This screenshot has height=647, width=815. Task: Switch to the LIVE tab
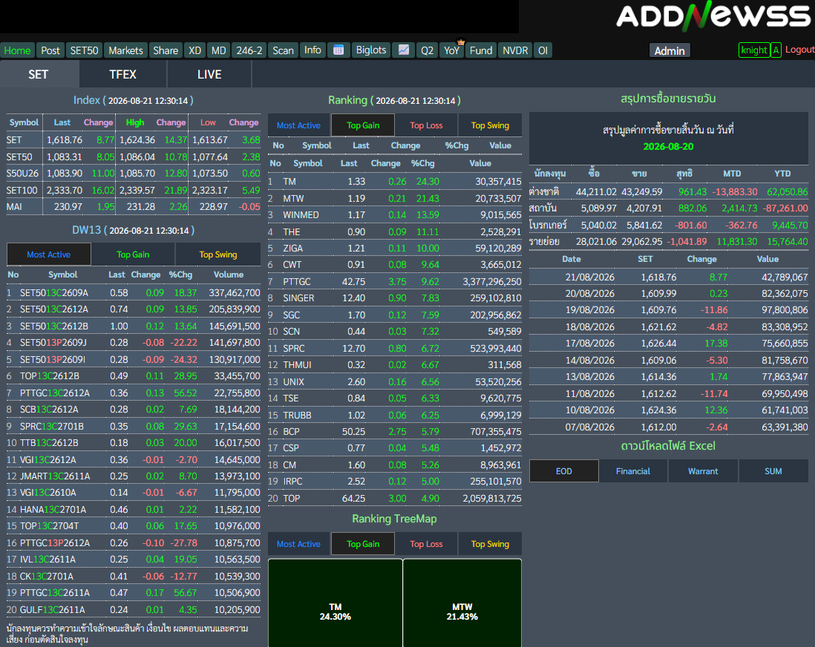(x=209, y=74)
